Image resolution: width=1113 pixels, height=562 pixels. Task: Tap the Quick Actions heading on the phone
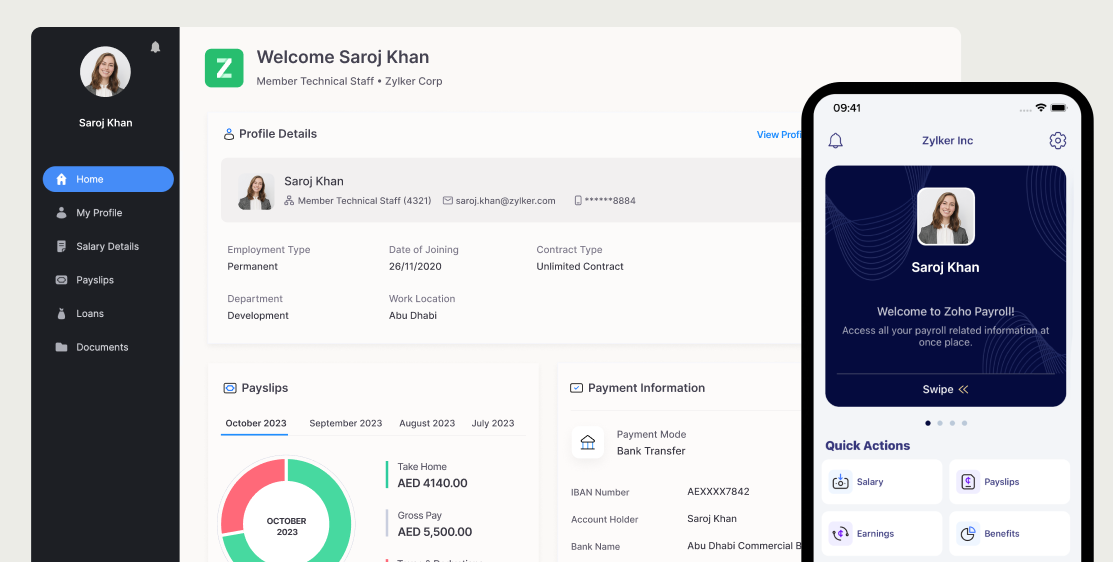867,446
